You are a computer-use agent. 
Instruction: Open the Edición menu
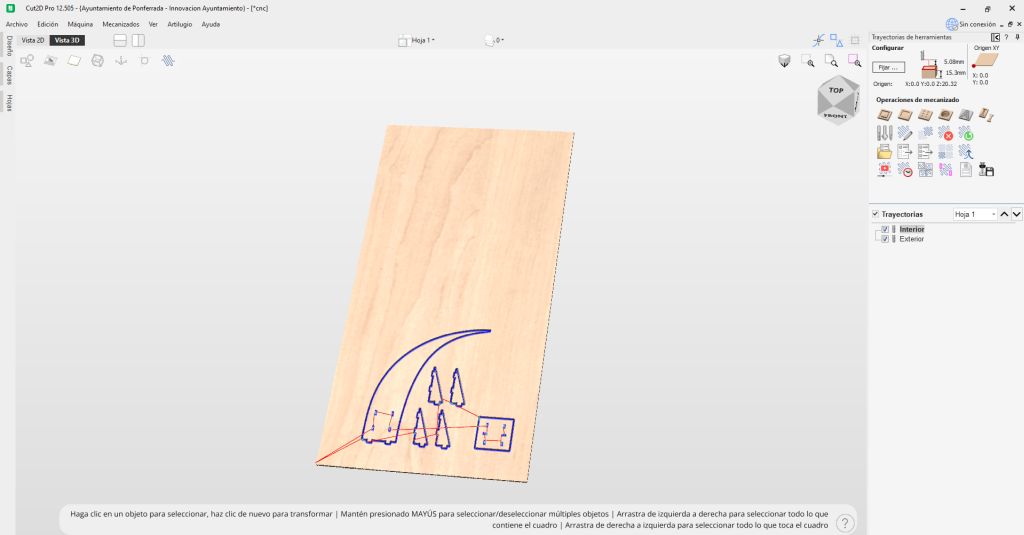pos(48,24)
